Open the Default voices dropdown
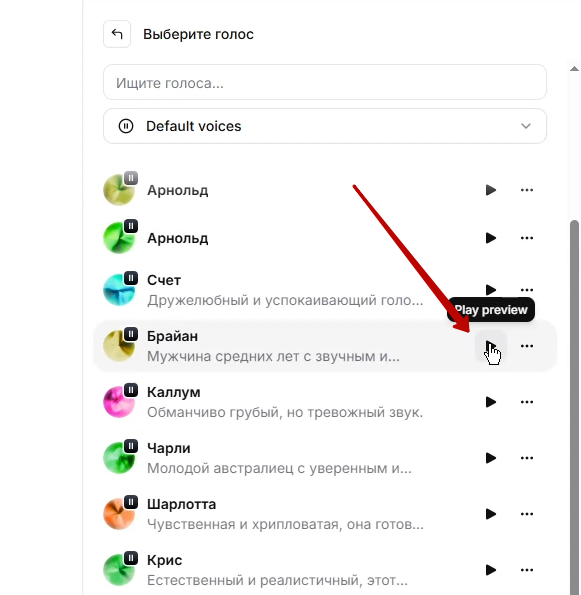The height and width of the screenshot is (595, 581). coord(325,126)
